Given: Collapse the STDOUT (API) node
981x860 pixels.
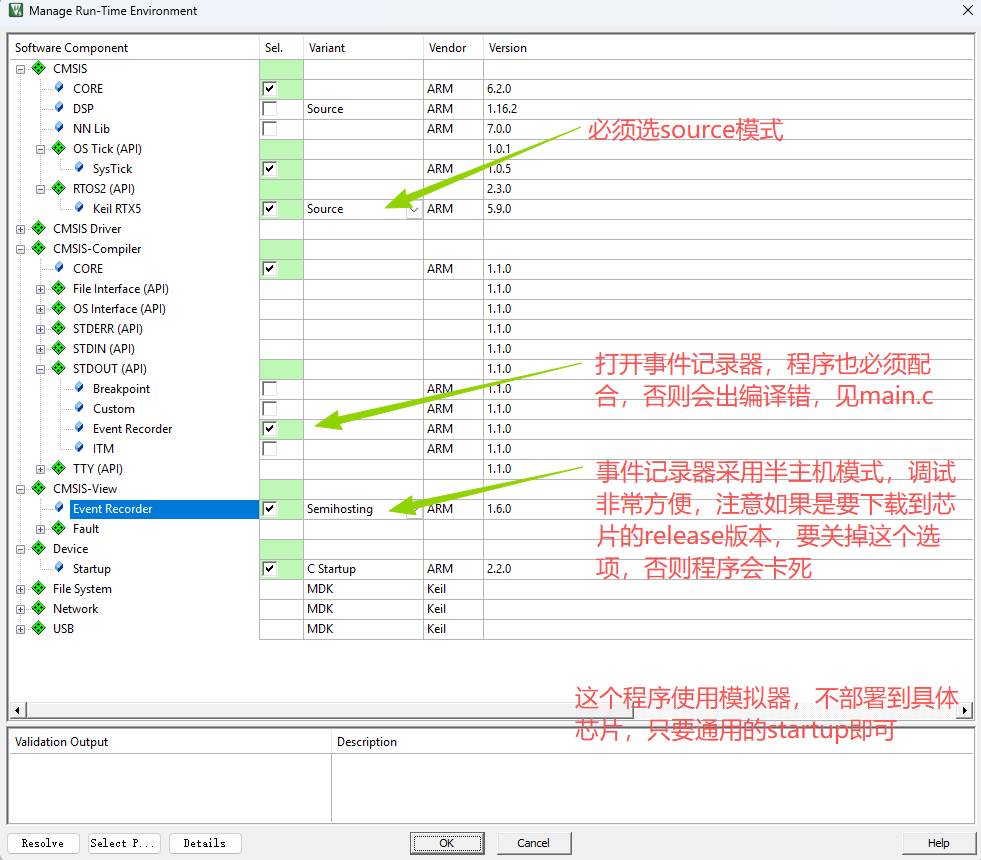Looking at the screenshot, I should pos(41,370).
